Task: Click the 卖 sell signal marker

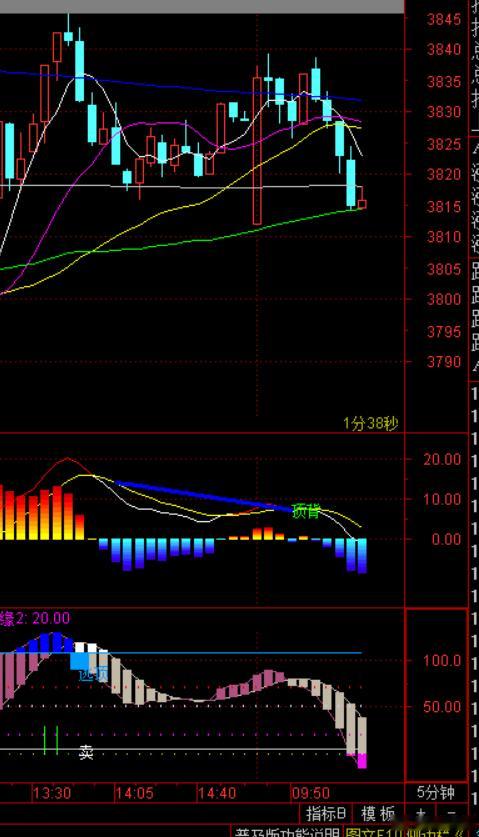Action: pos(86,753)
